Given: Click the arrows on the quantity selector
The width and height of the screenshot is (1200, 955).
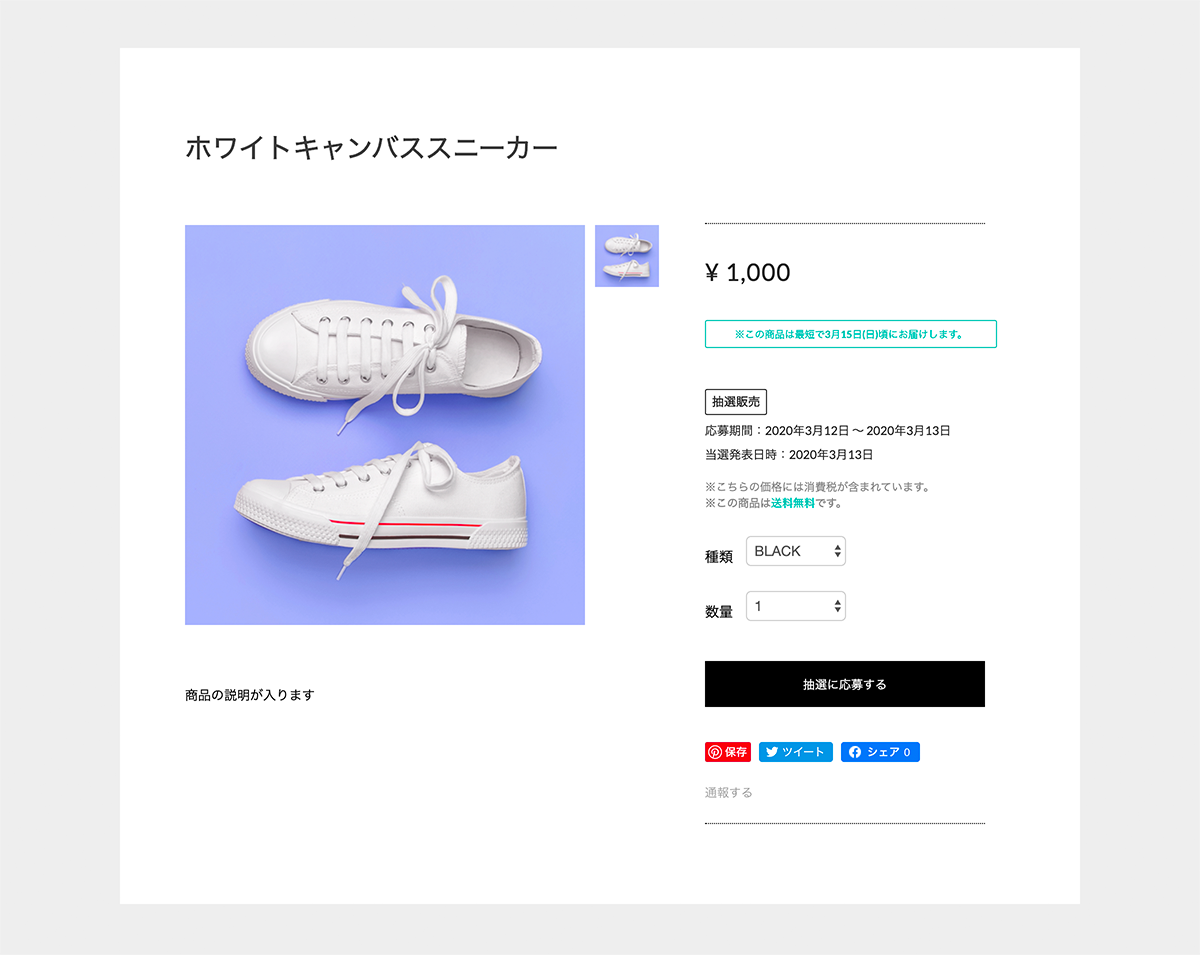Looking at the screenshot, I should 838,606.
